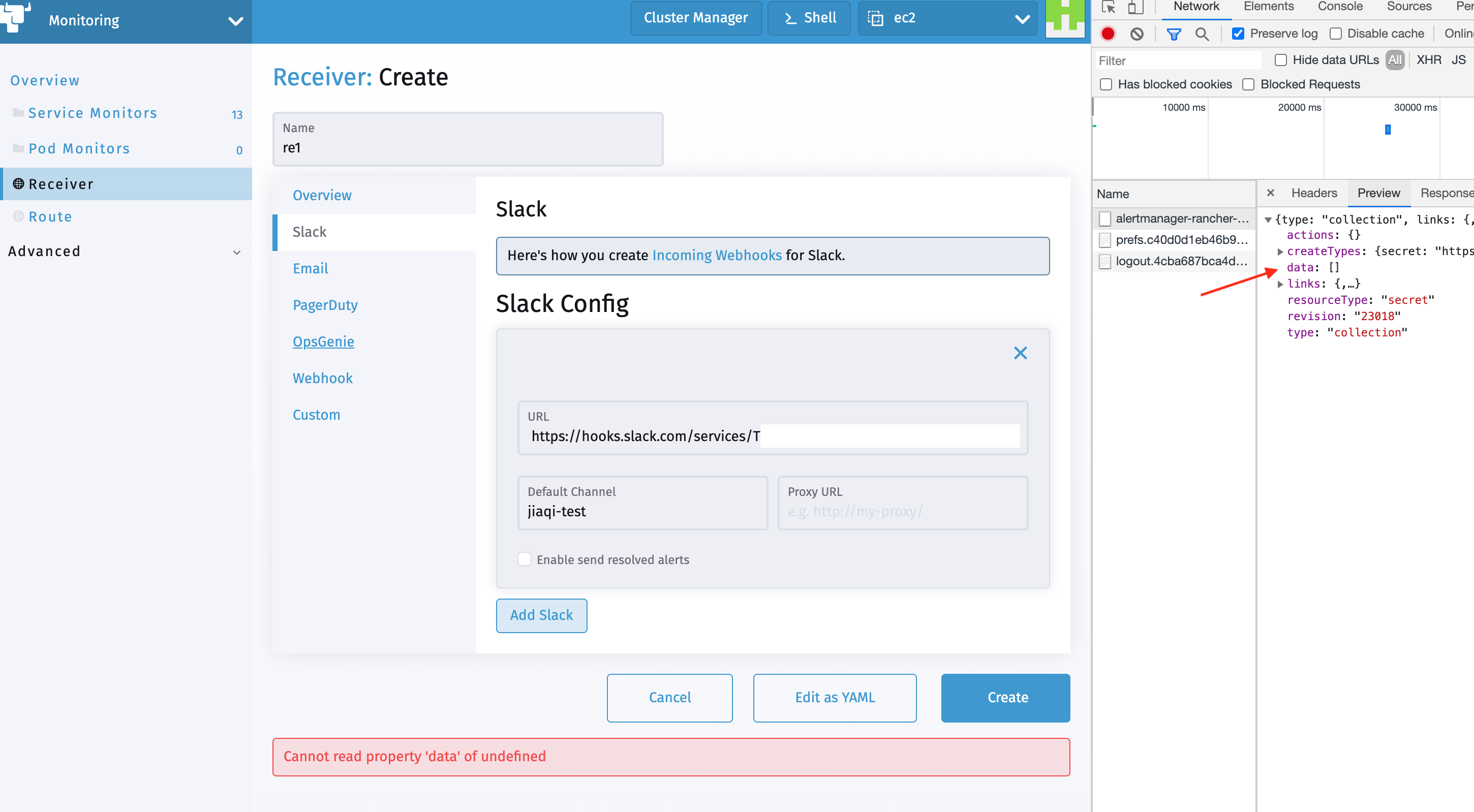The height and width of the screenshot is (812, 1474).
Task: Click the device toolbar toggle icon in DevTools
Action: [x=1136, y=8]
